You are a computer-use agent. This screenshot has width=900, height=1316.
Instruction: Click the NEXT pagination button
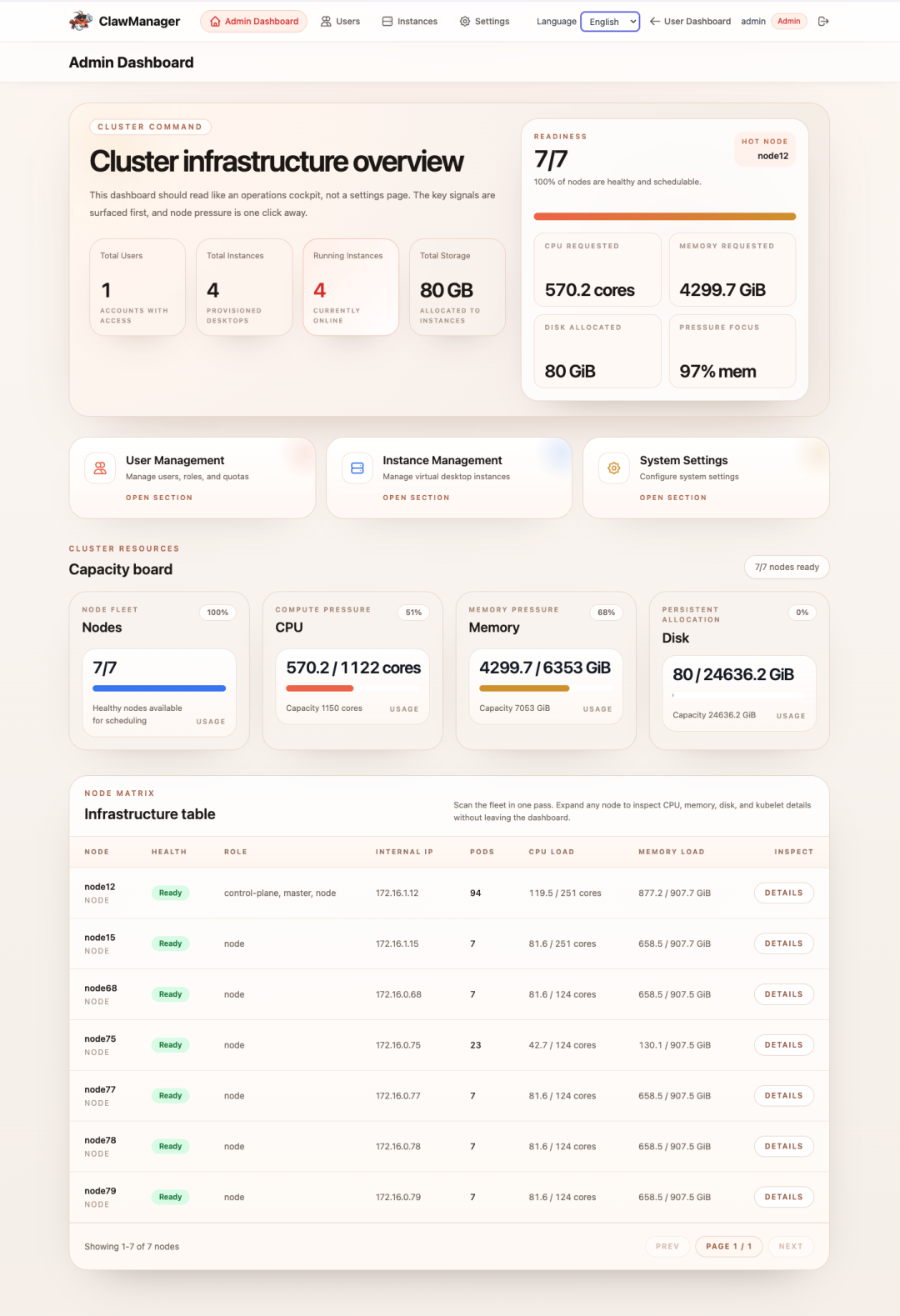[791, 1247]
